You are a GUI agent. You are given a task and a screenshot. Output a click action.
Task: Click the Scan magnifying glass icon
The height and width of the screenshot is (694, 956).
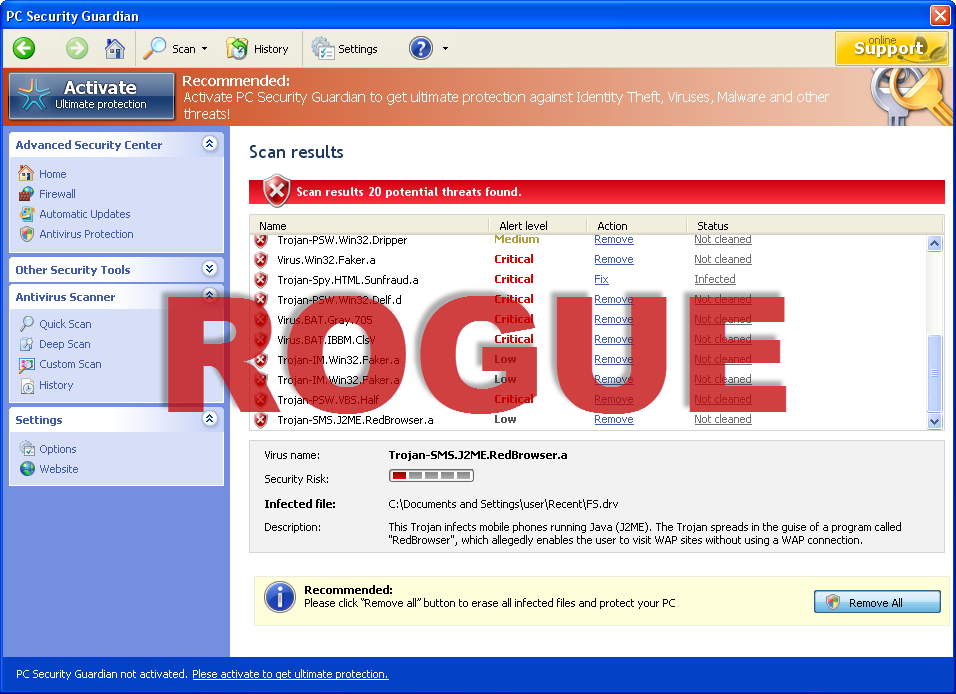click(155, 48)
